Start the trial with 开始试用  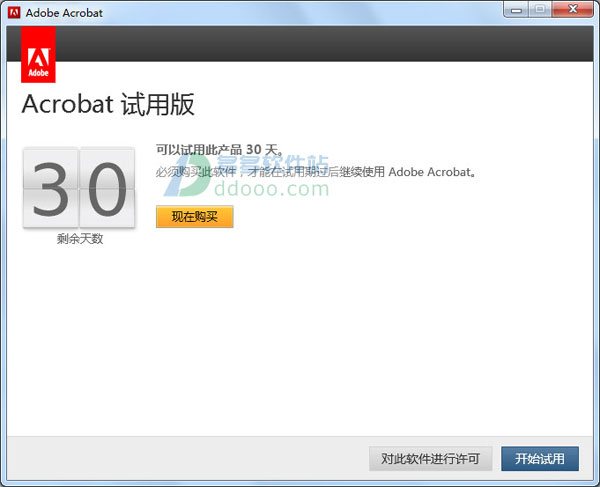[540, 458]
